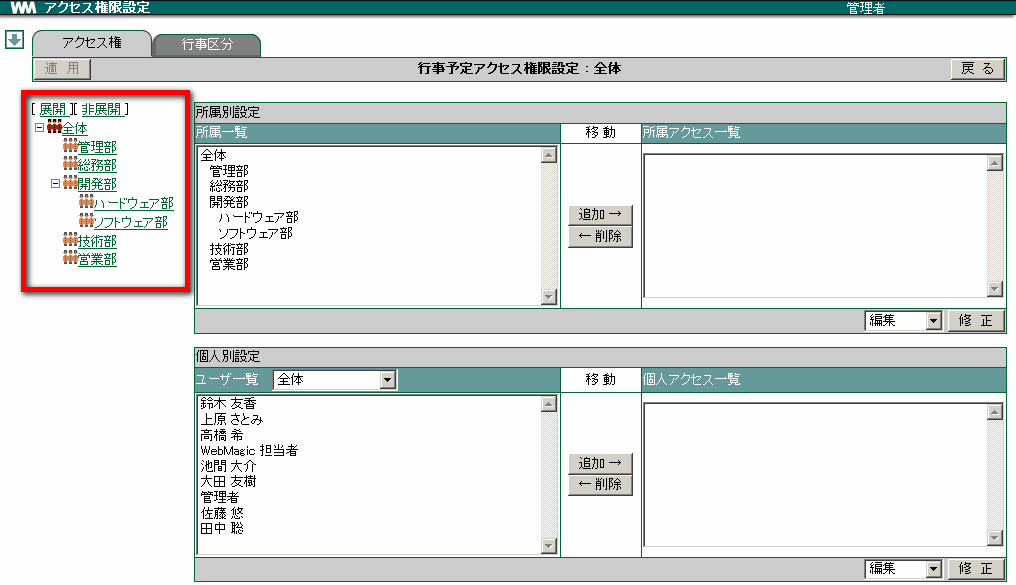Click the group icon beside 全体
Image resolution: width=1016 pixels, height=585 pixels.
[54, 127]
